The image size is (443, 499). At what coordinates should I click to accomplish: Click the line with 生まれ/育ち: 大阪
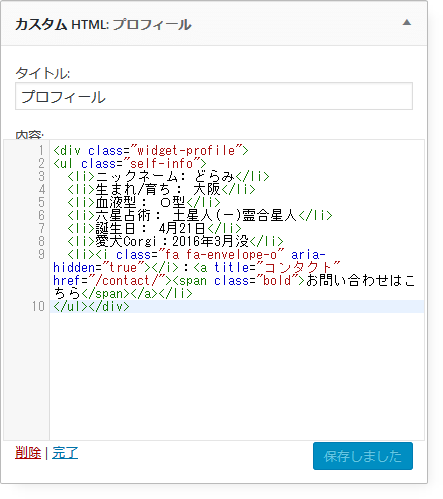(x=161, y=190)
